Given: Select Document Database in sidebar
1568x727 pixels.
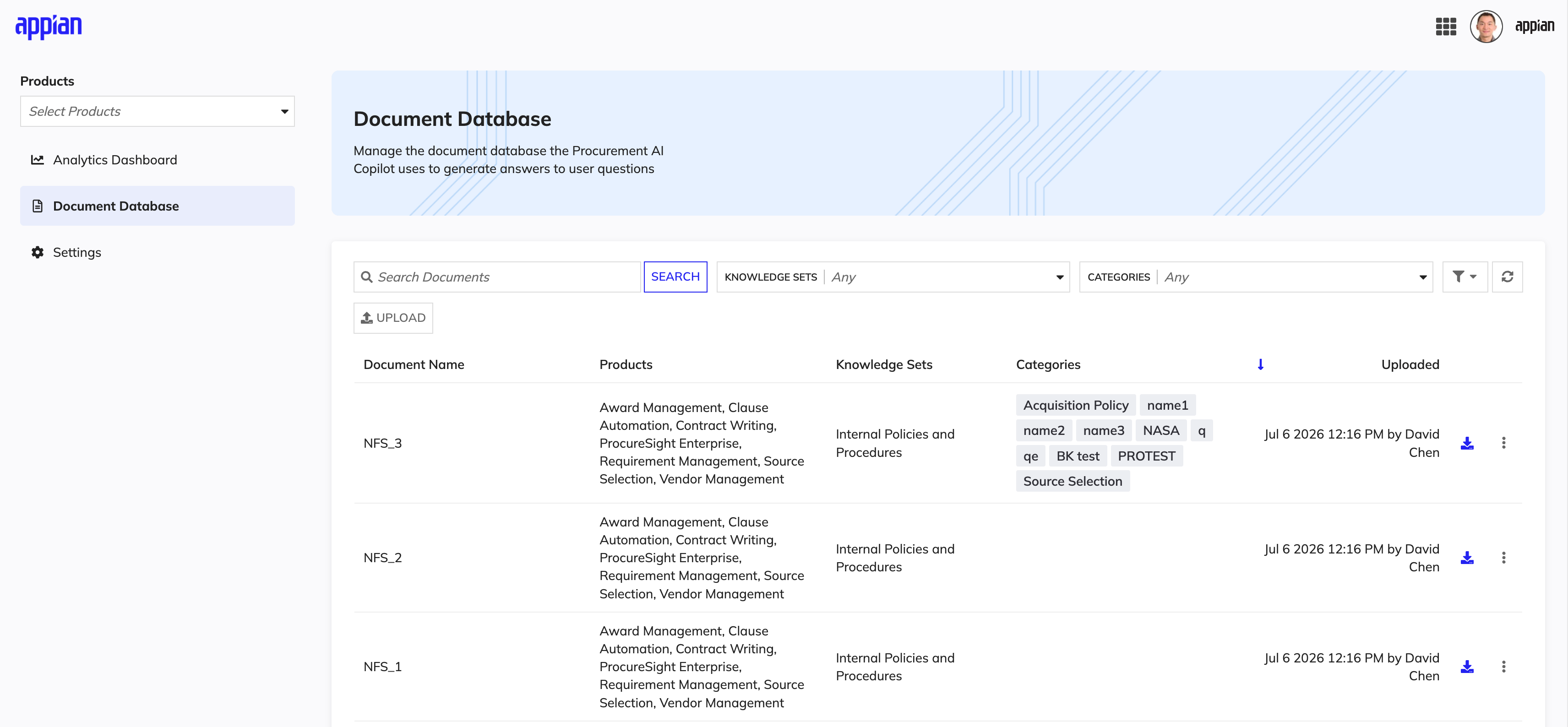Looking at the screenshot, I should click(157, 206).
